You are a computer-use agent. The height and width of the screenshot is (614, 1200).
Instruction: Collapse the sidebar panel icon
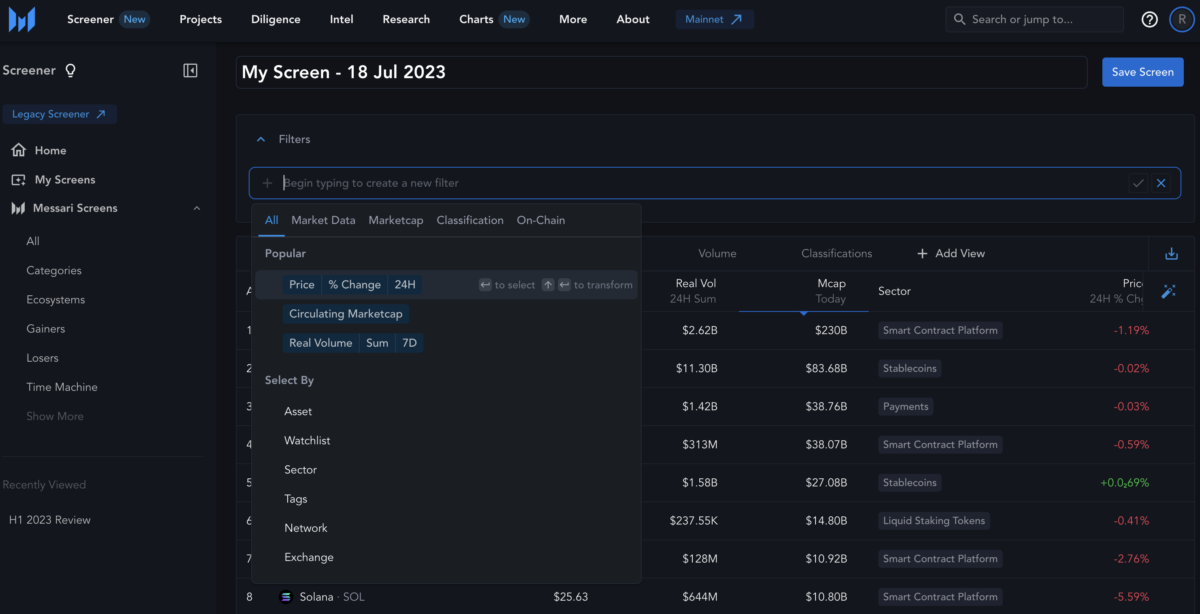click(x=190, y=71)
